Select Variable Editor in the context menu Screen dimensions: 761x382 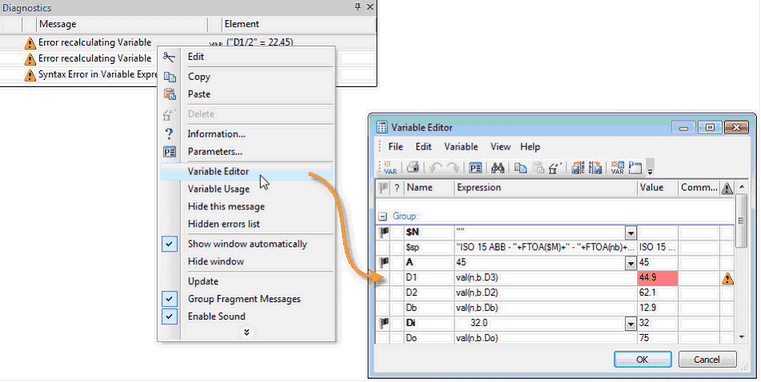[247, 171]
